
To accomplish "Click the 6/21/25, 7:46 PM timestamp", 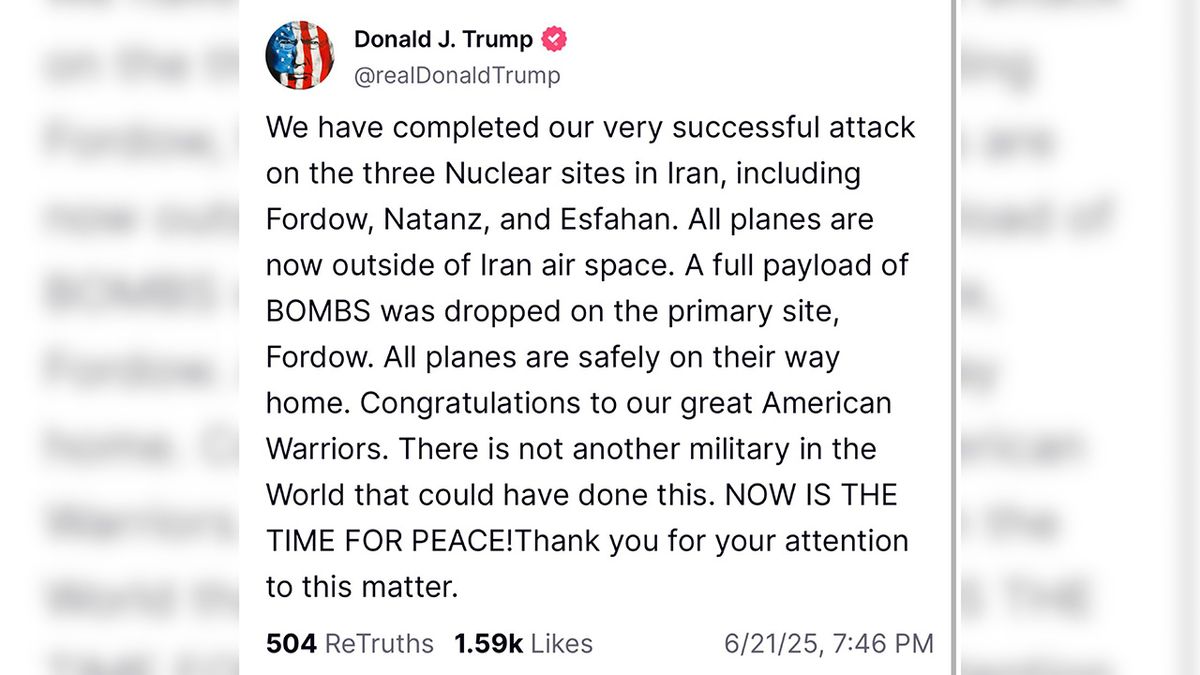I will (x=829, y=643).
